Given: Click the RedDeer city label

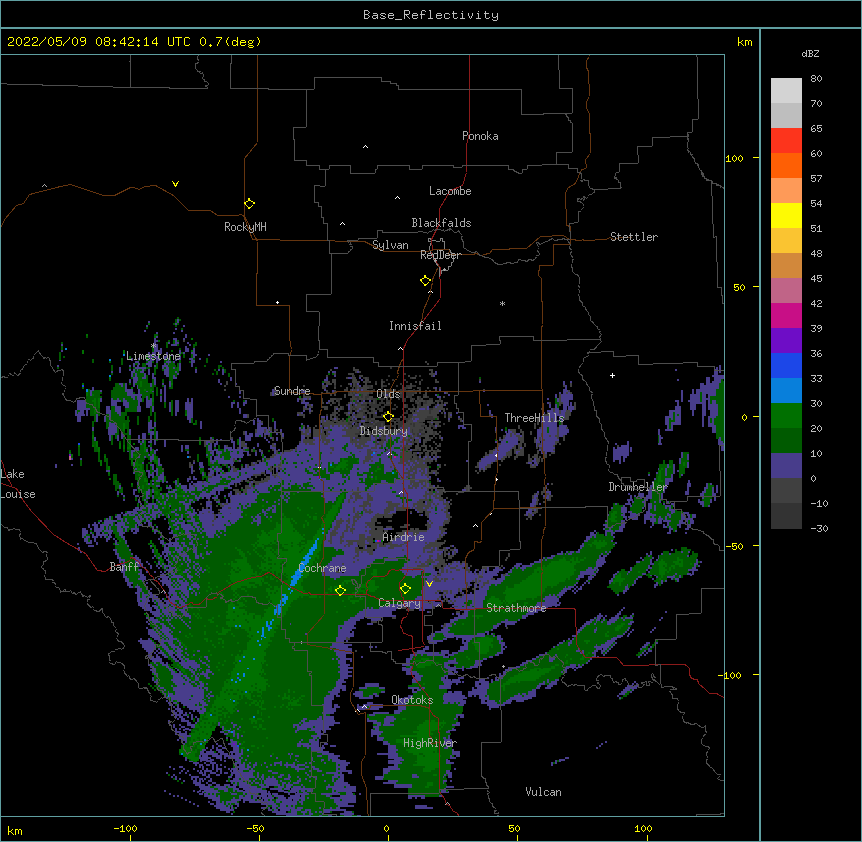Looking at the screenshot, I should (440, 255).
